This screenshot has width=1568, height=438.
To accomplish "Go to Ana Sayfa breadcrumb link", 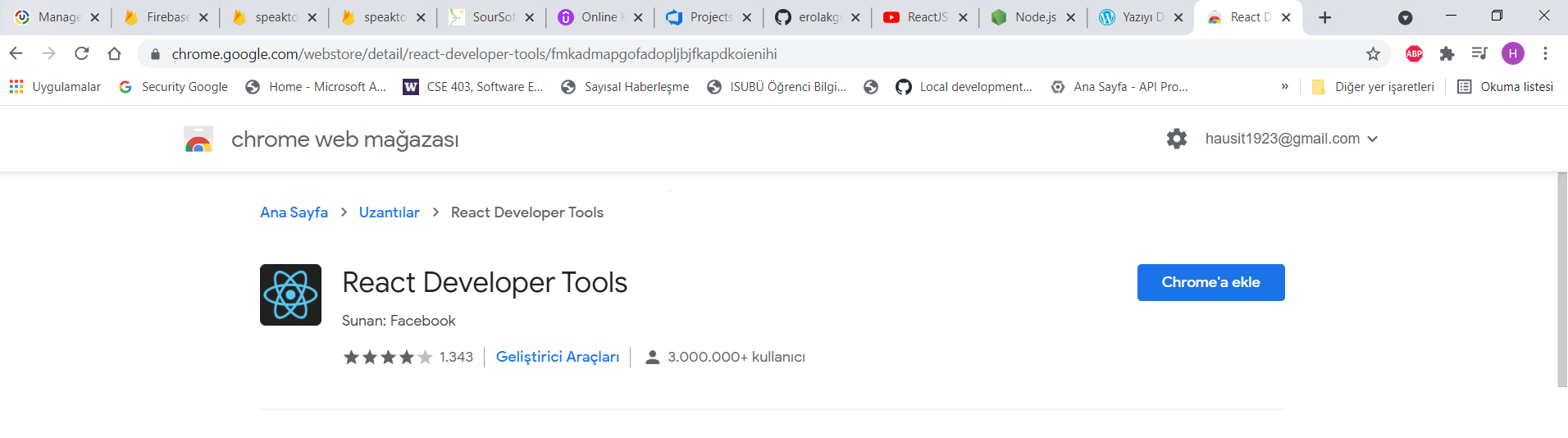I will pyautogui.click(x=294, y=212).
